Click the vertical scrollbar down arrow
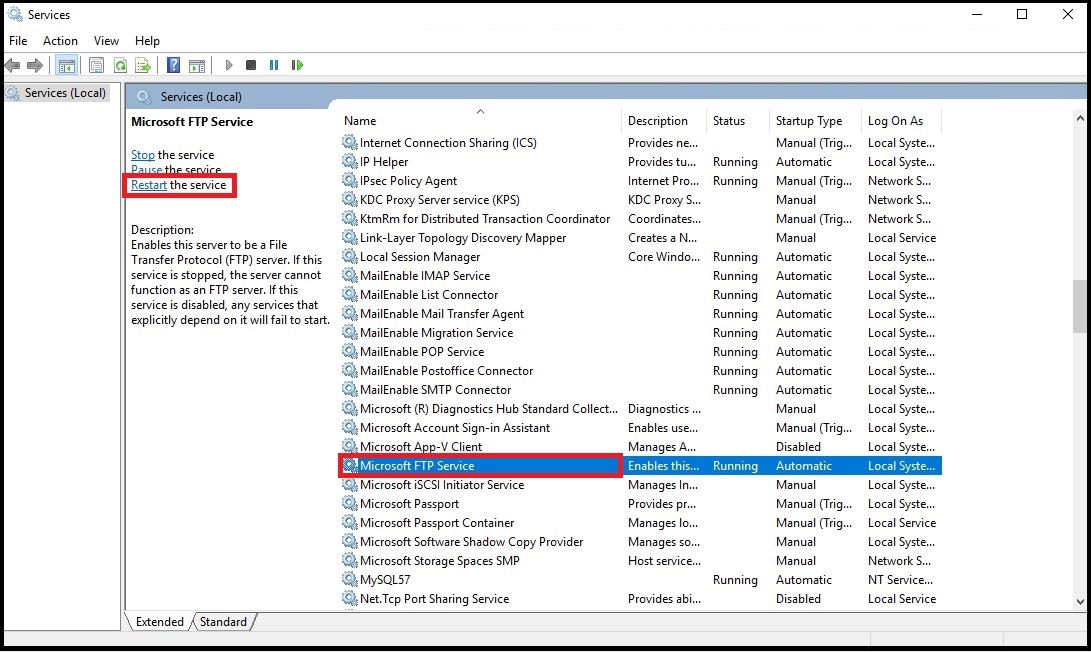The image size is (1091, 652). pyautogui.click(x=1080, y=601)
